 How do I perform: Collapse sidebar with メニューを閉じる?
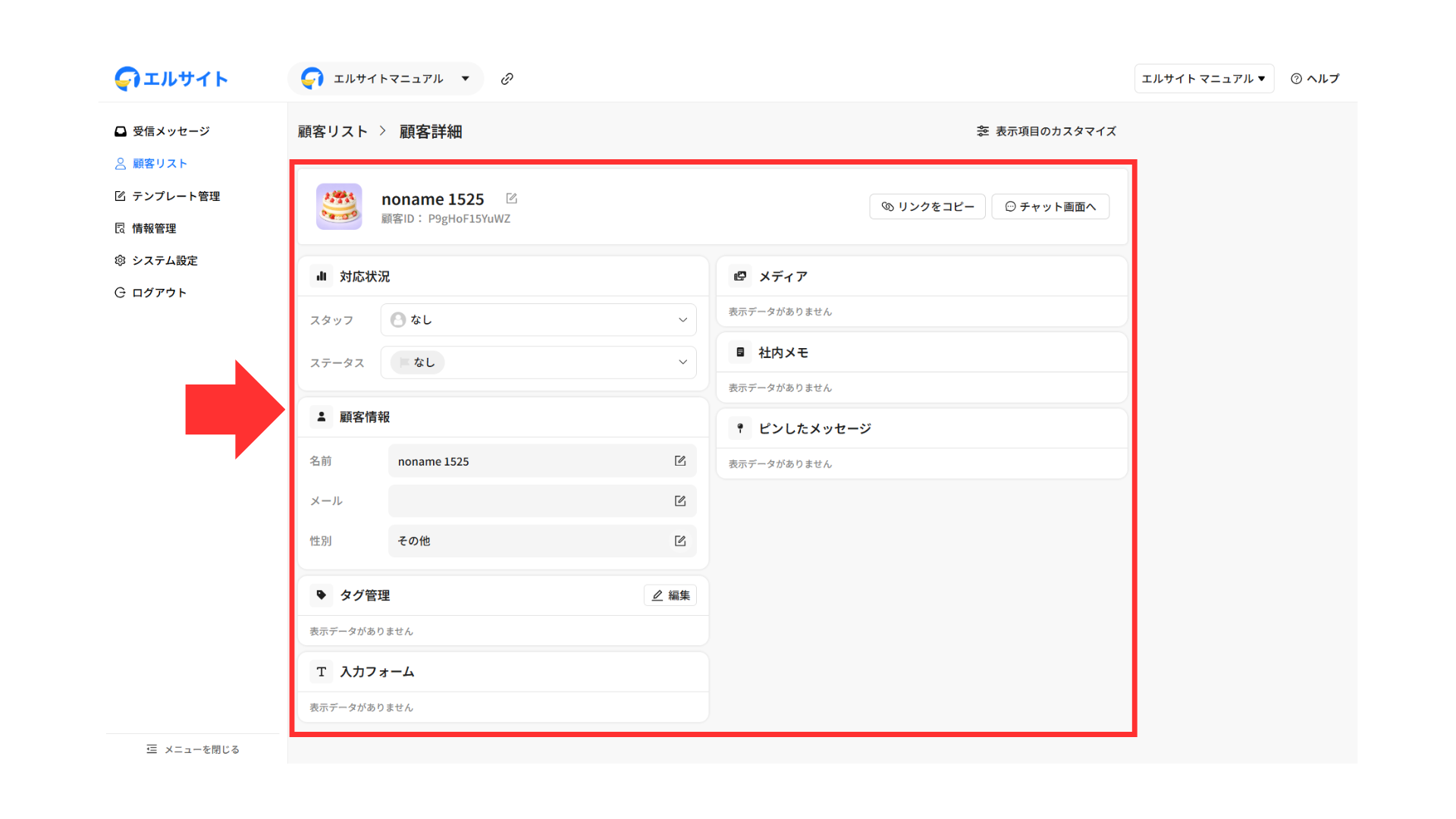(x=193, y=749)
